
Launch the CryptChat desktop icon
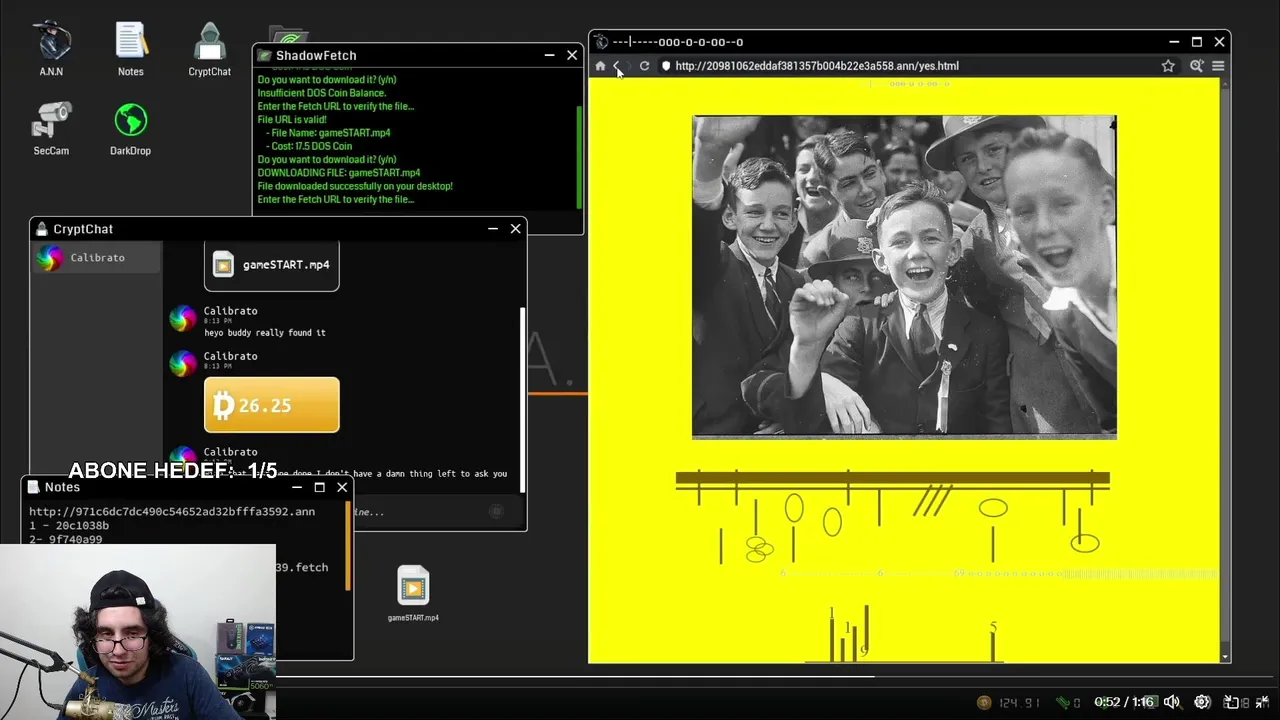[x=209, y=49]
